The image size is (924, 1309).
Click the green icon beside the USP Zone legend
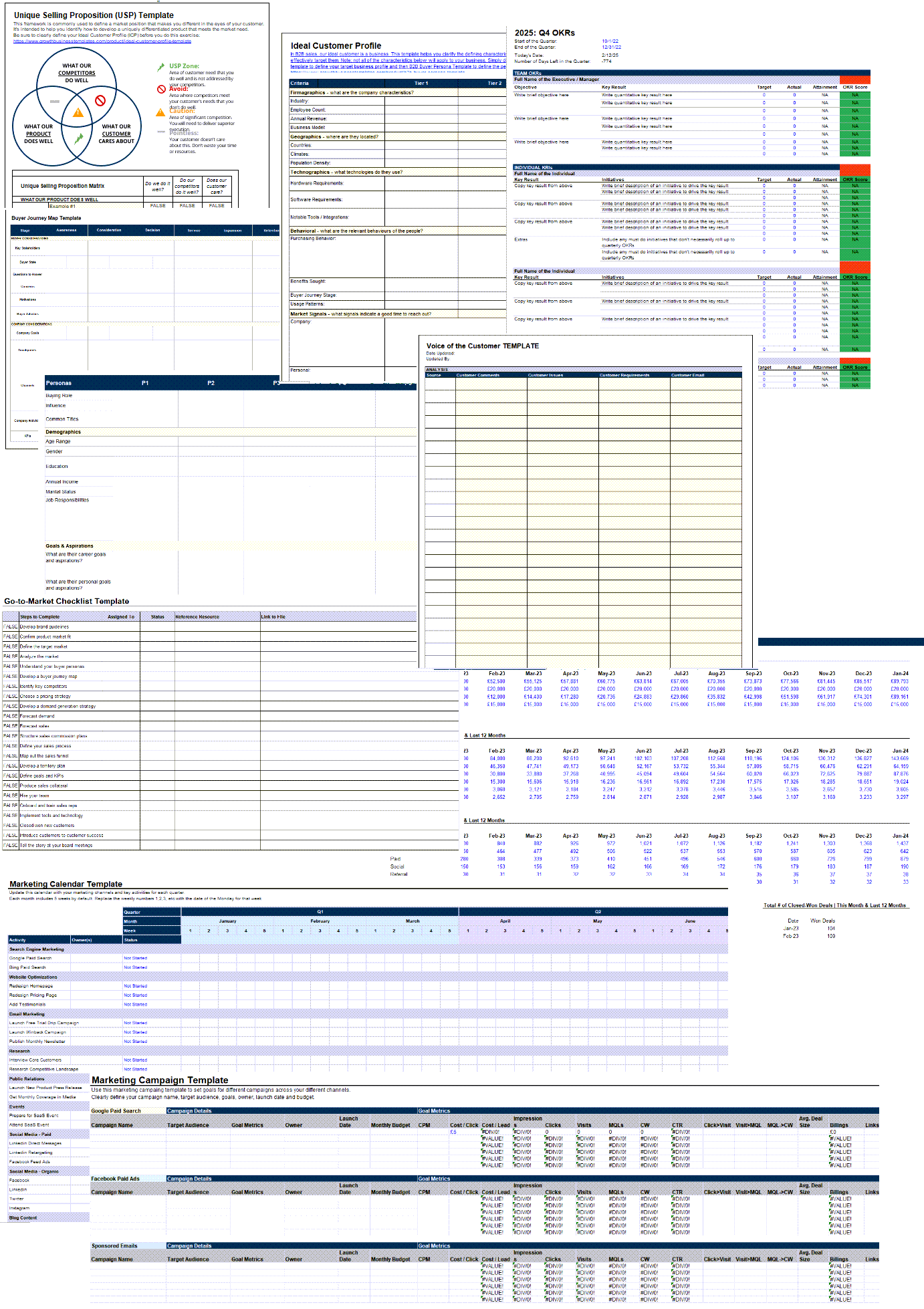pos(160,67)
